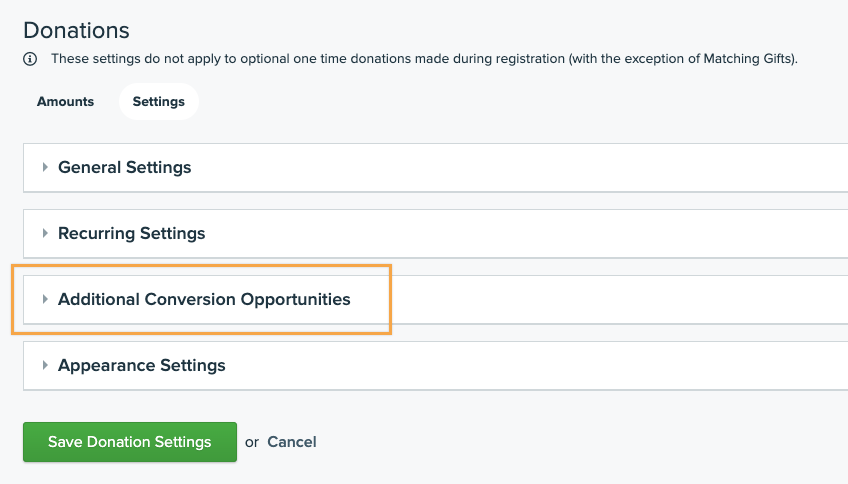Switch to the Amounts tab
The width and height of the screenshot is (848, 484).
tap(65, 101)
